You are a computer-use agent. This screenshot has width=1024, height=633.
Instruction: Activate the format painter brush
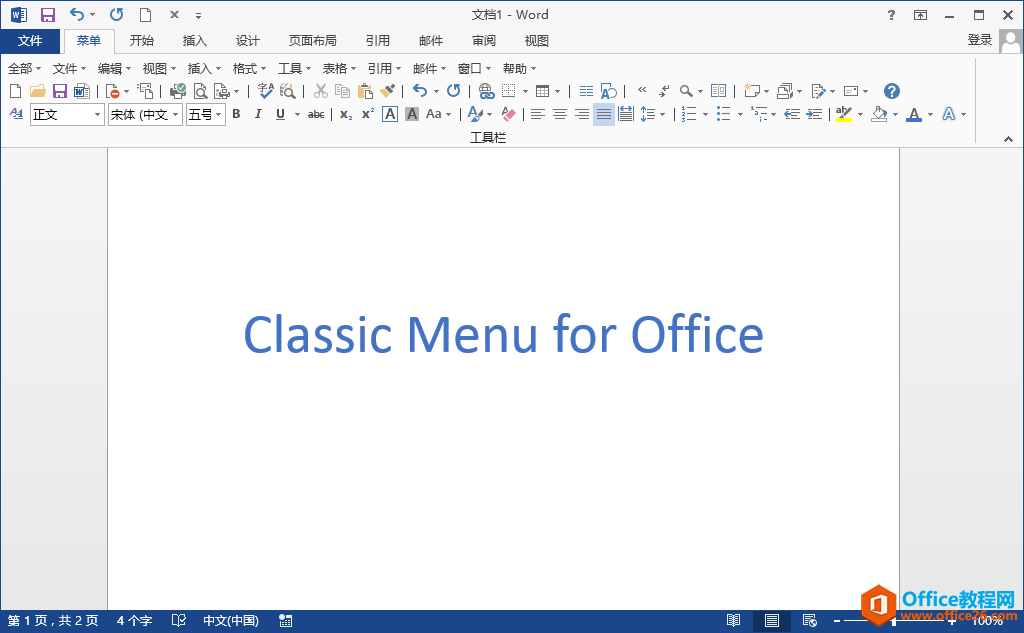(x=387, y=91)
